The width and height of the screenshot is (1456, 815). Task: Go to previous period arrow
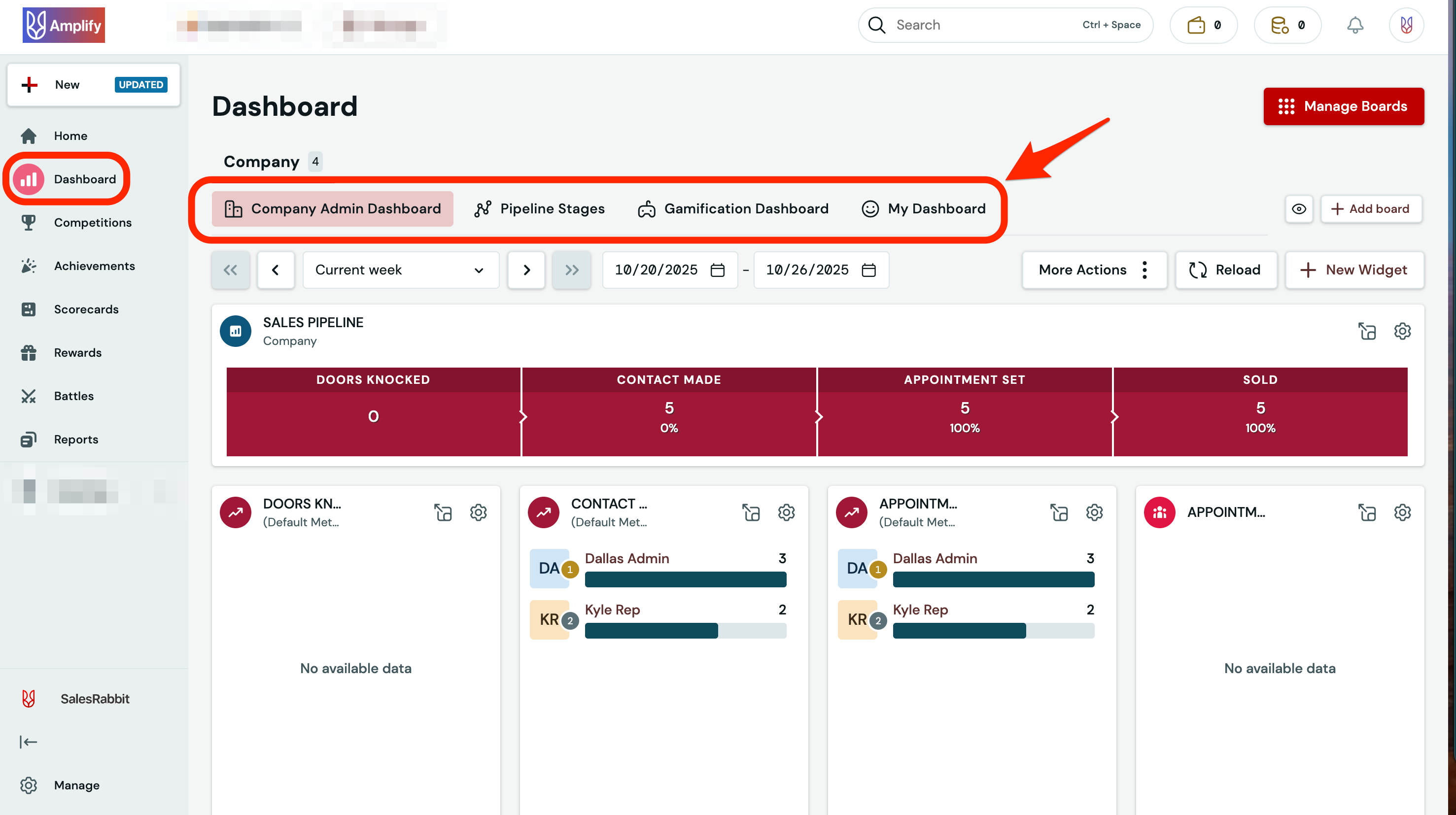point(275,270)
